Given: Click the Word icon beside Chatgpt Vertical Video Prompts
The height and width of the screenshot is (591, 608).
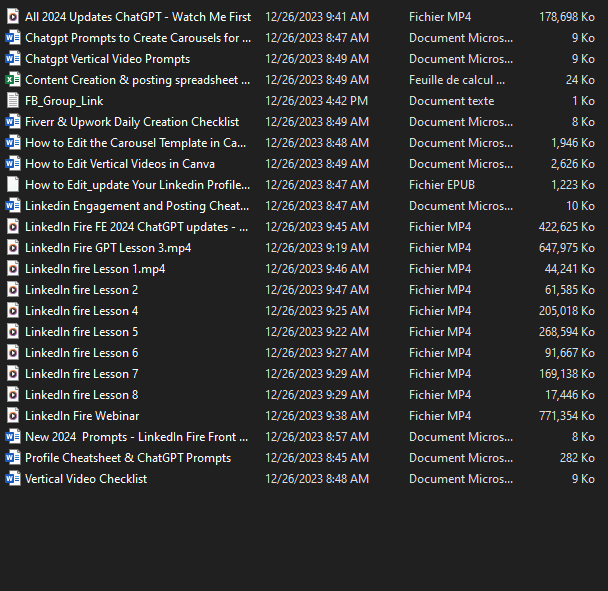Looking at the screenshot, I should 13,59.
